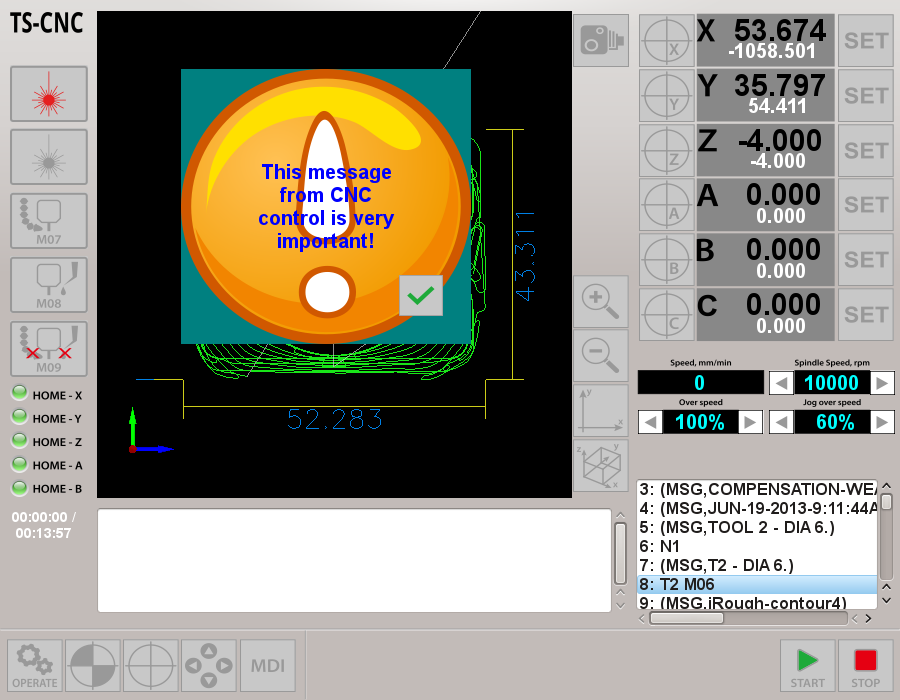The height and width of the screenshot is (700, 900).
Task: Toggle the HOME - X indicator
Action: (x=19, y=394)
